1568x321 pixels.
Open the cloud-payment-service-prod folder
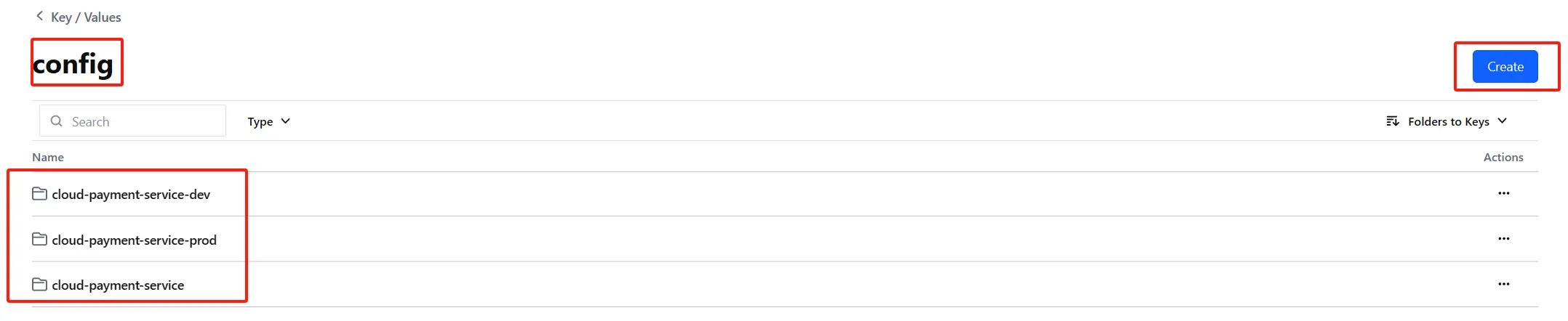[134, 240]
